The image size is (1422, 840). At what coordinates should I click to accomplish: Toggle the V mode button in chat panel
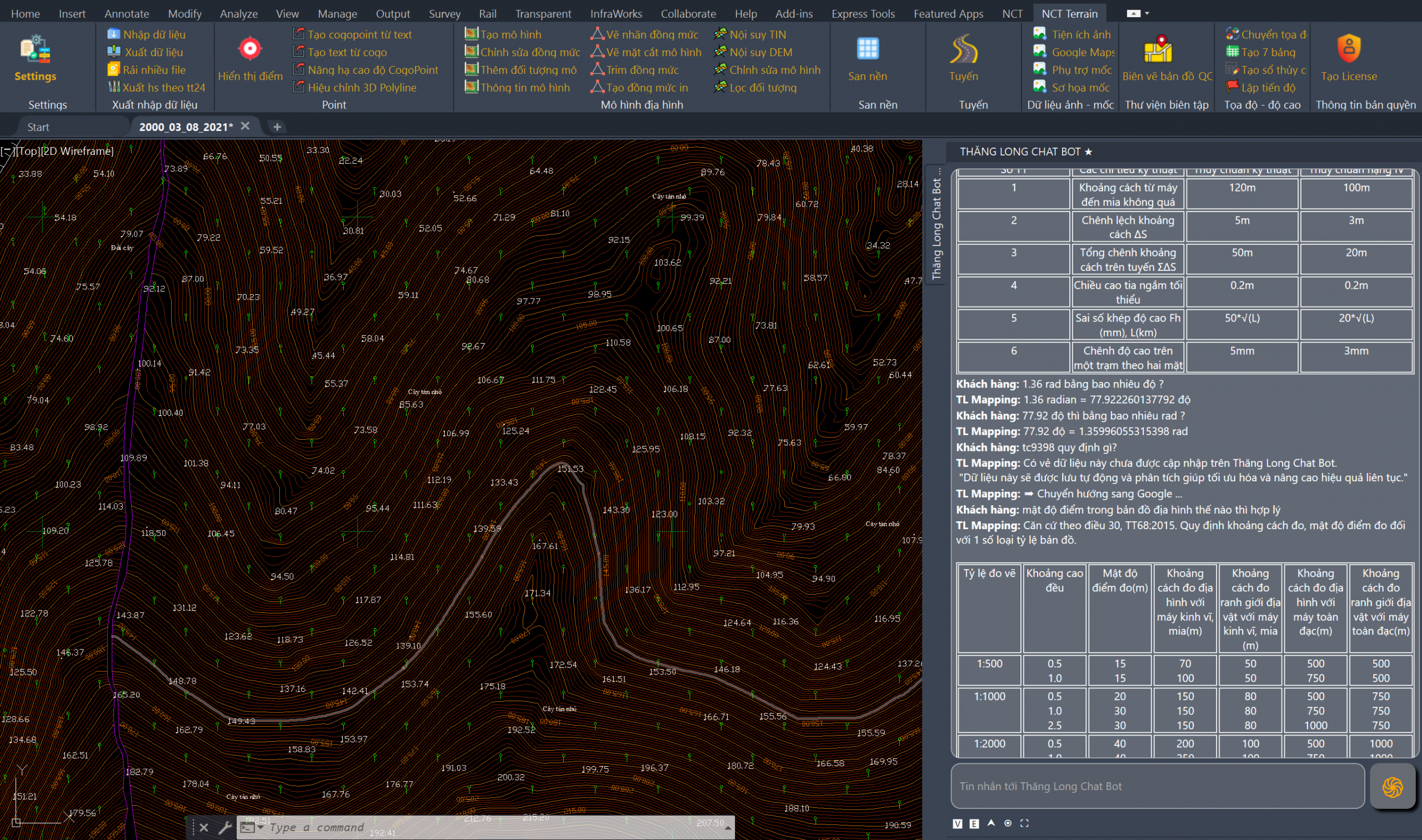pos(957,823)
